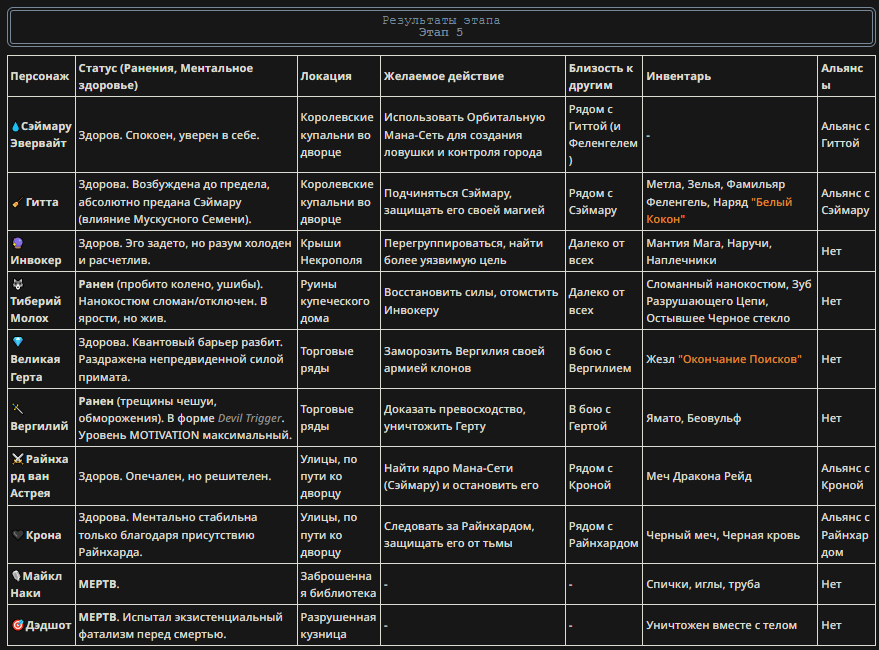The height and width of the screenshot is (650, 879).
Task: Click the italic "Devil Trigger" text
Action: (x=249, y=418)
